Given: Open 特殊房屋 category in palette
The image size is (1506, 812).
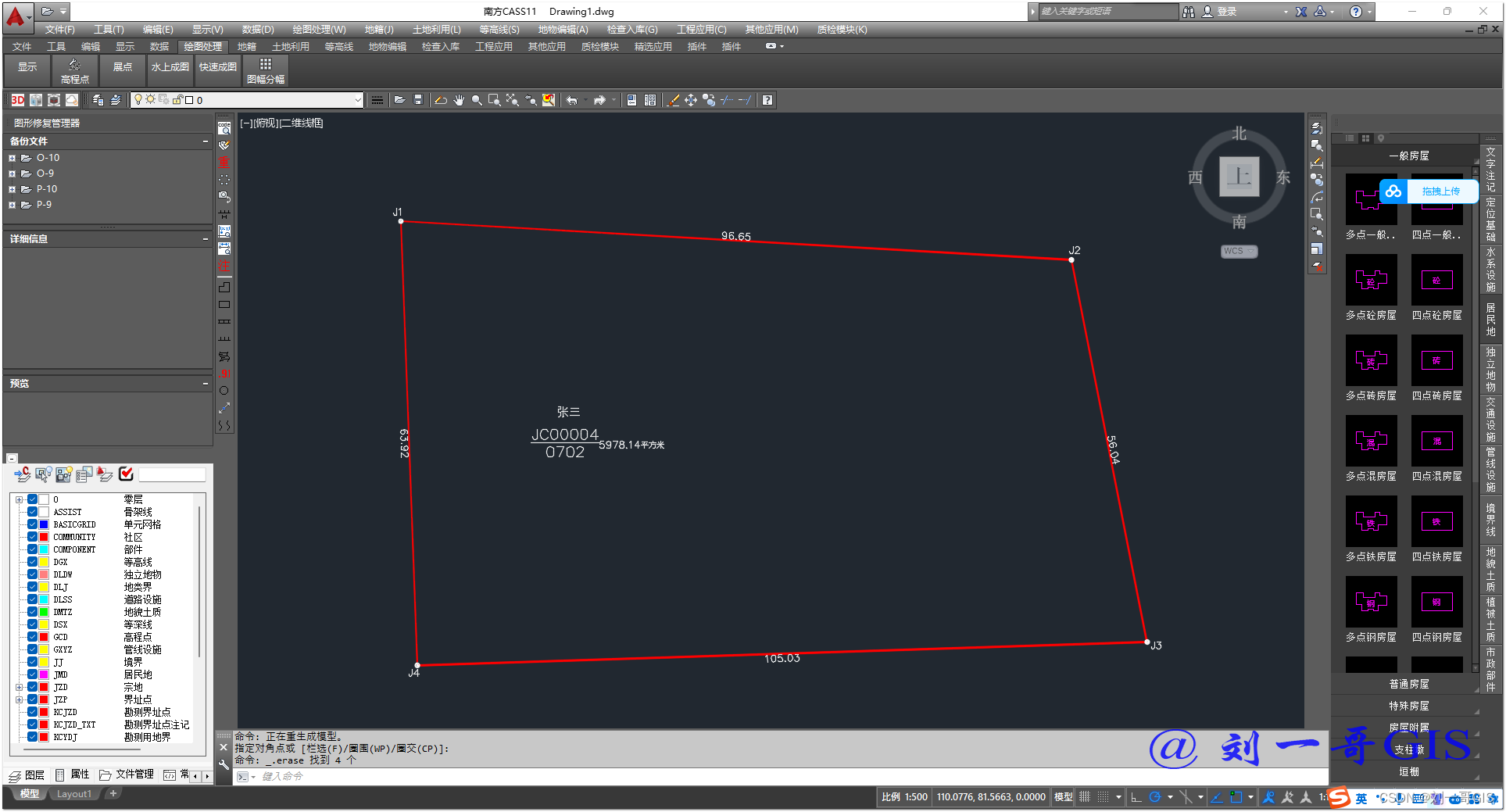Looking at the screenshot, I should point(1408,706).
